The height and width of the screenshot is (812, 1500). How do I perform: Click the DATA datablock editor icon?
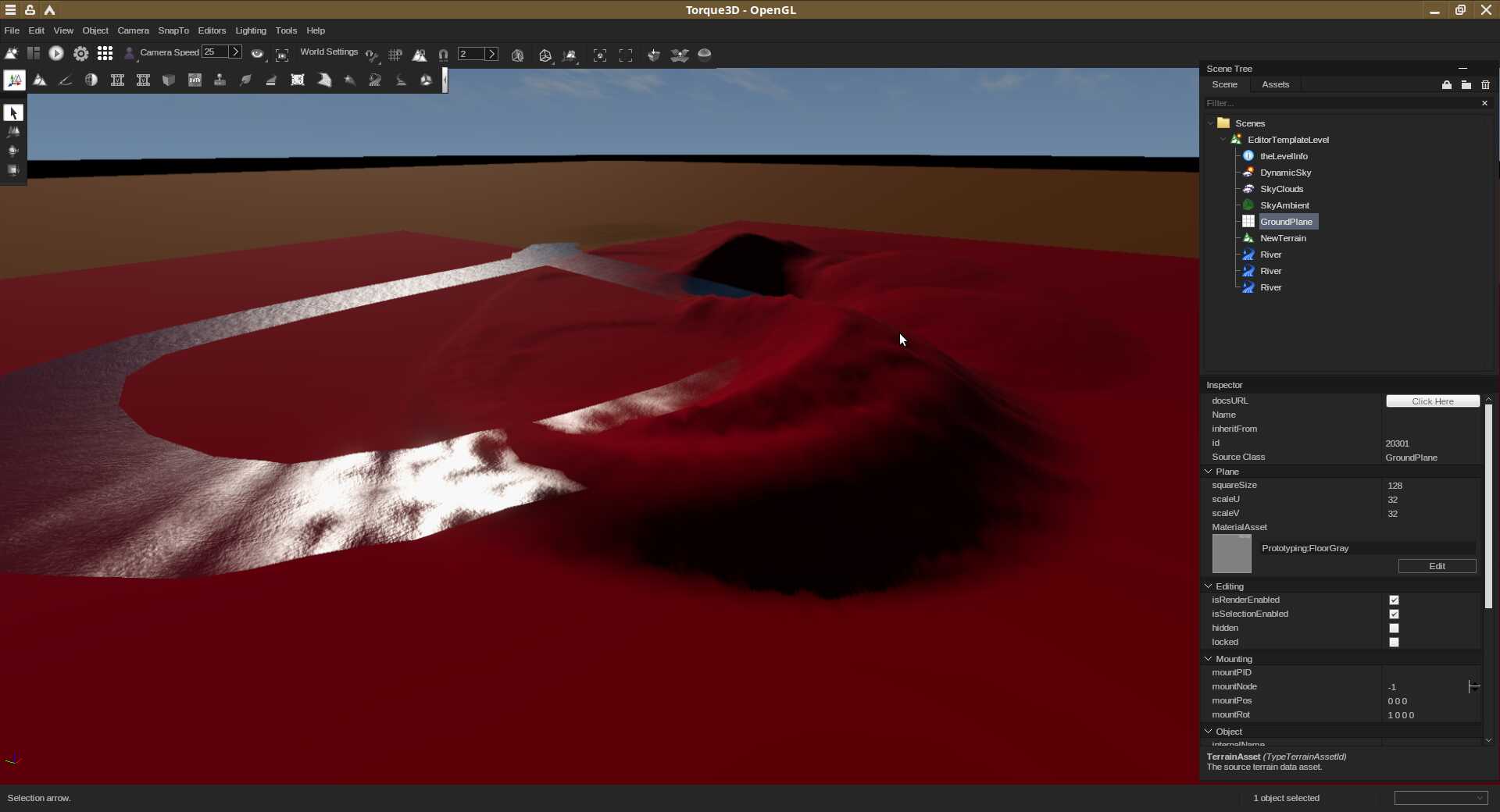coord(195,80)
